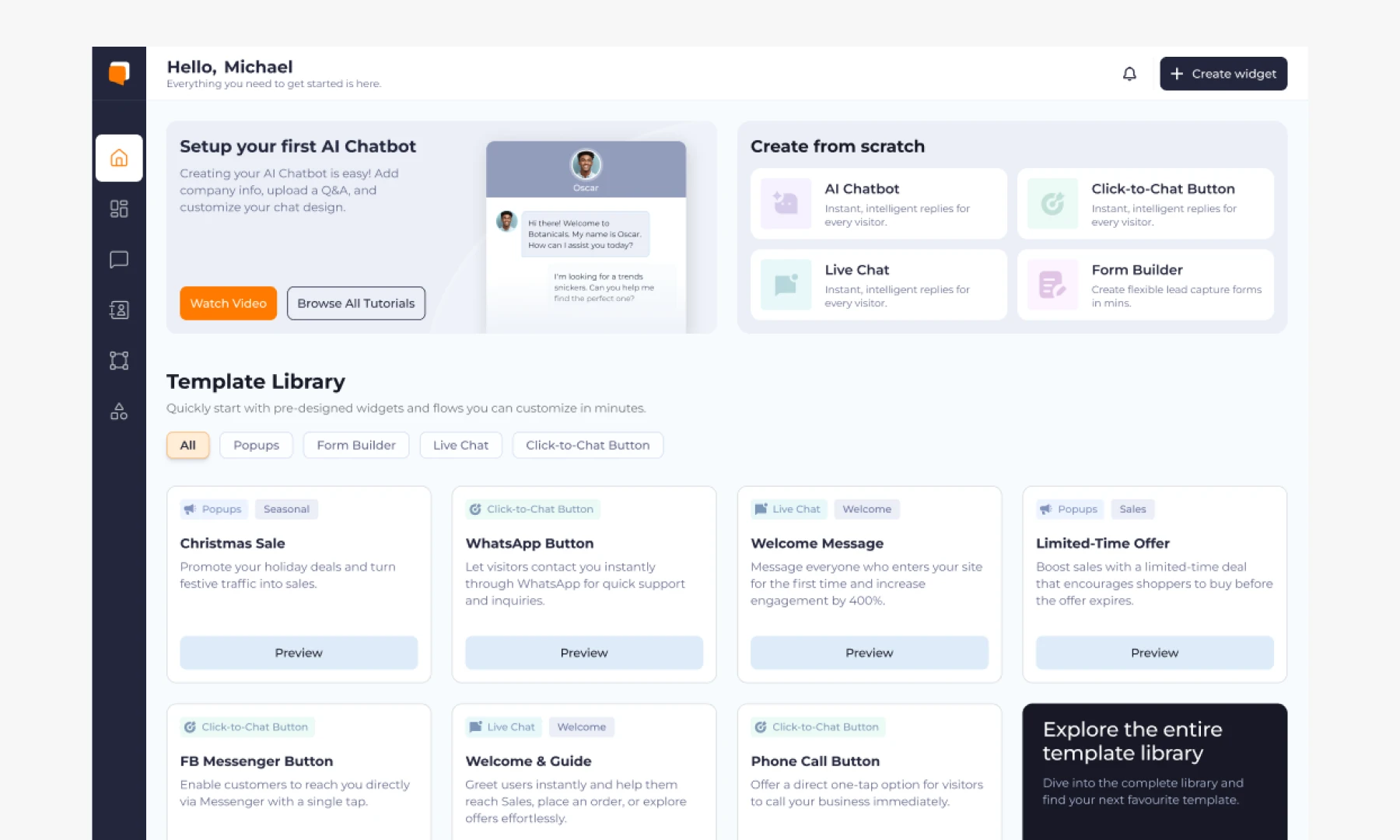Click the Welcome & Guide title
This screenshot has width=1400, height=840.
(x=528, y=761)
